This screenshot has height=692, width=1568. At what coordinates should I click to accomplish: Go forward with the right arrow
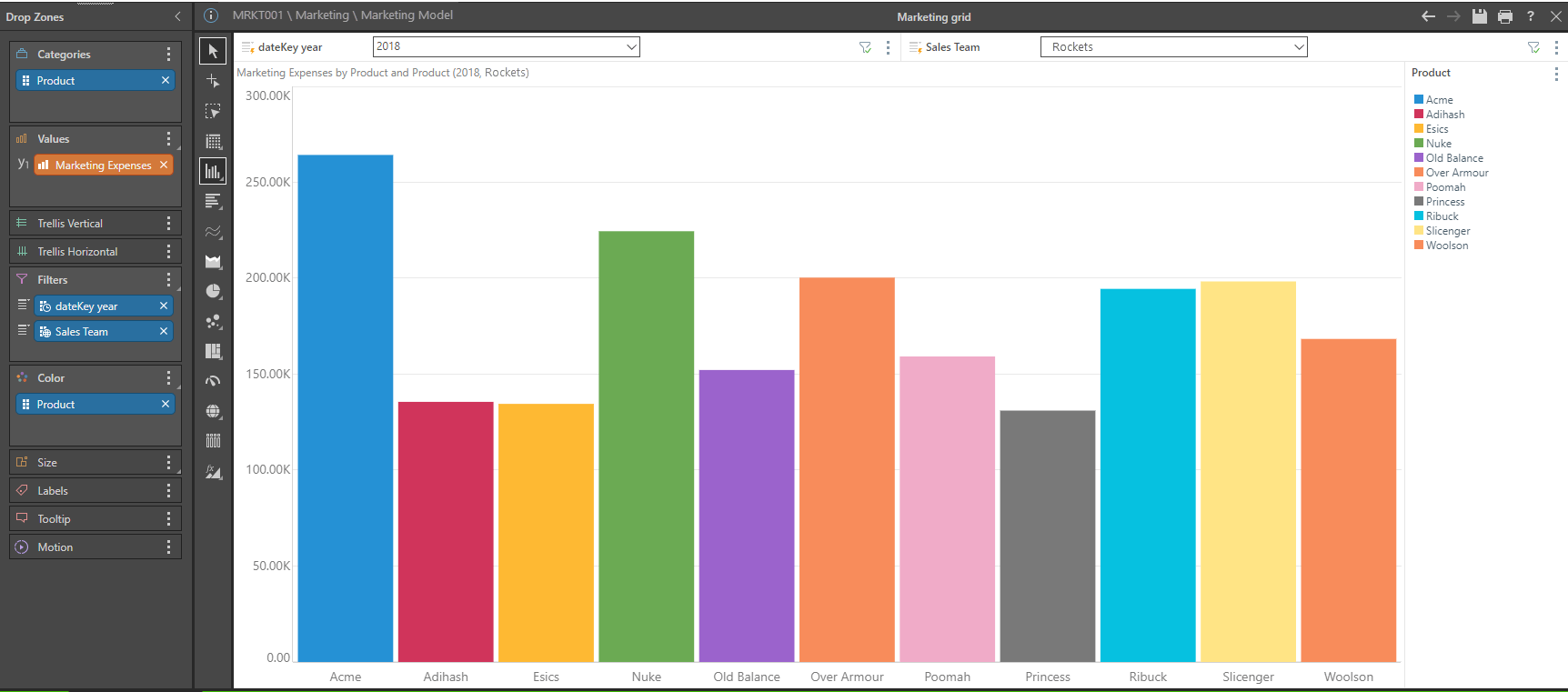coord(1453,16)
